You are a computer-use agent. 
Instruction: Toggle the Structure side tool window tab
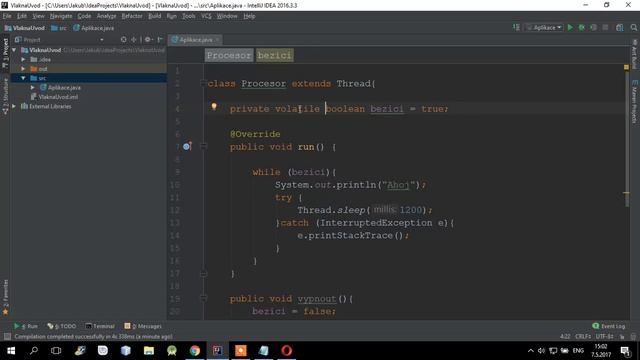click(5, 96)
